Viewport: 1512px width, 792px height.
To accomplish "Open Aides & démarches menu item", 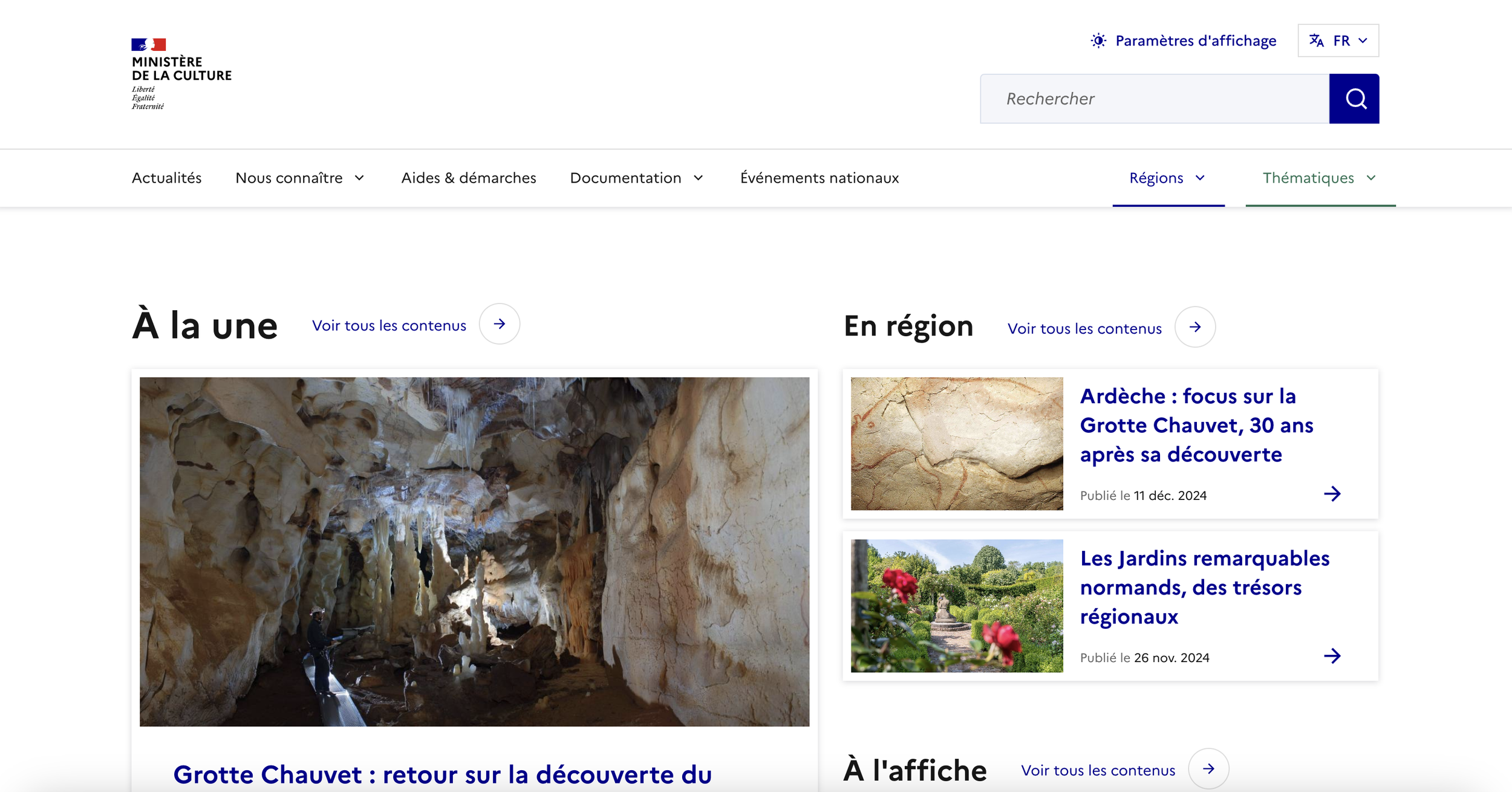I will [469, 178].
